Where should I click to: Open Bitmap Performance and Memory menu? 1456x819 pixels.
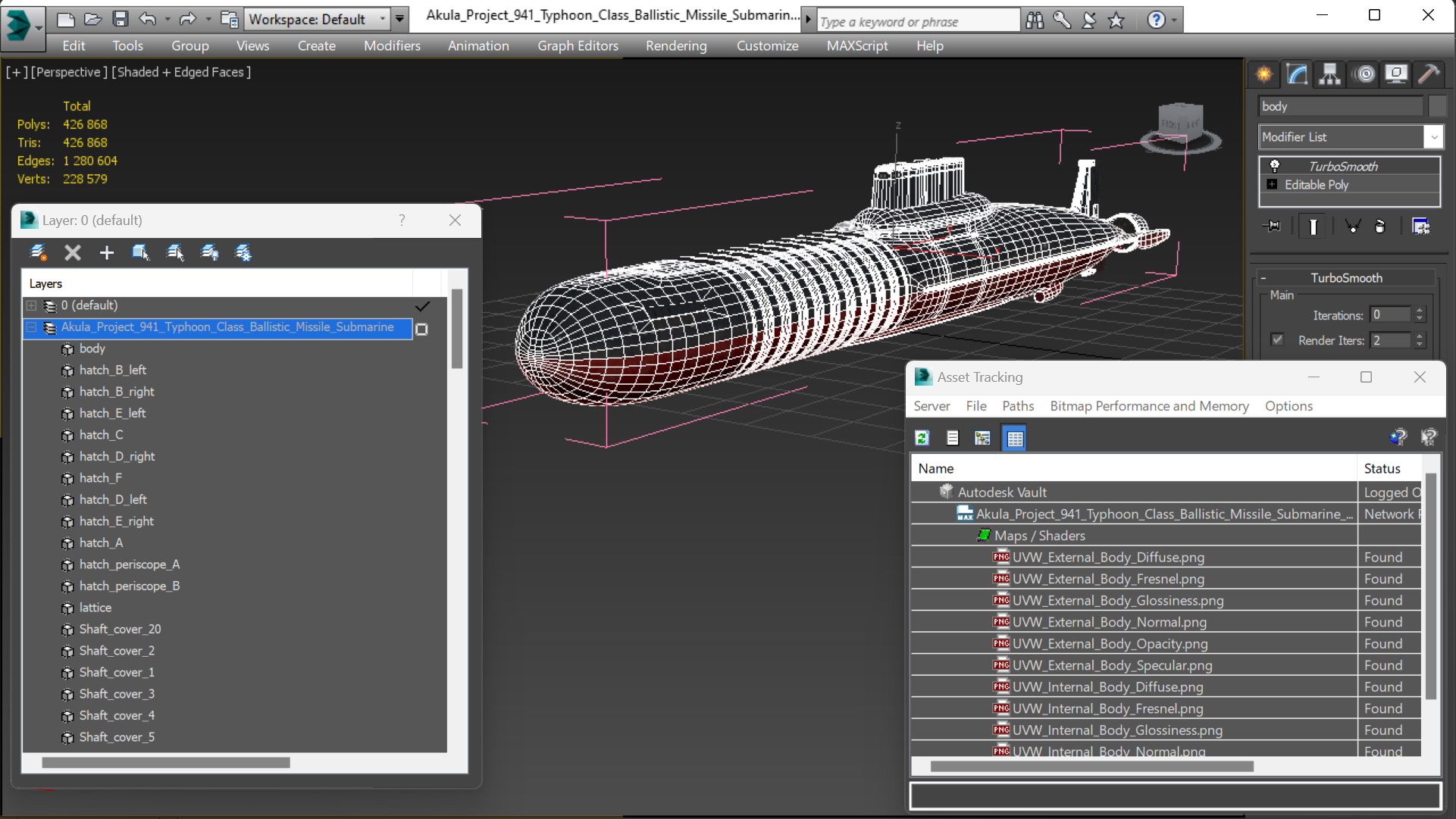pyautogui.click(x=1149, y=406)
